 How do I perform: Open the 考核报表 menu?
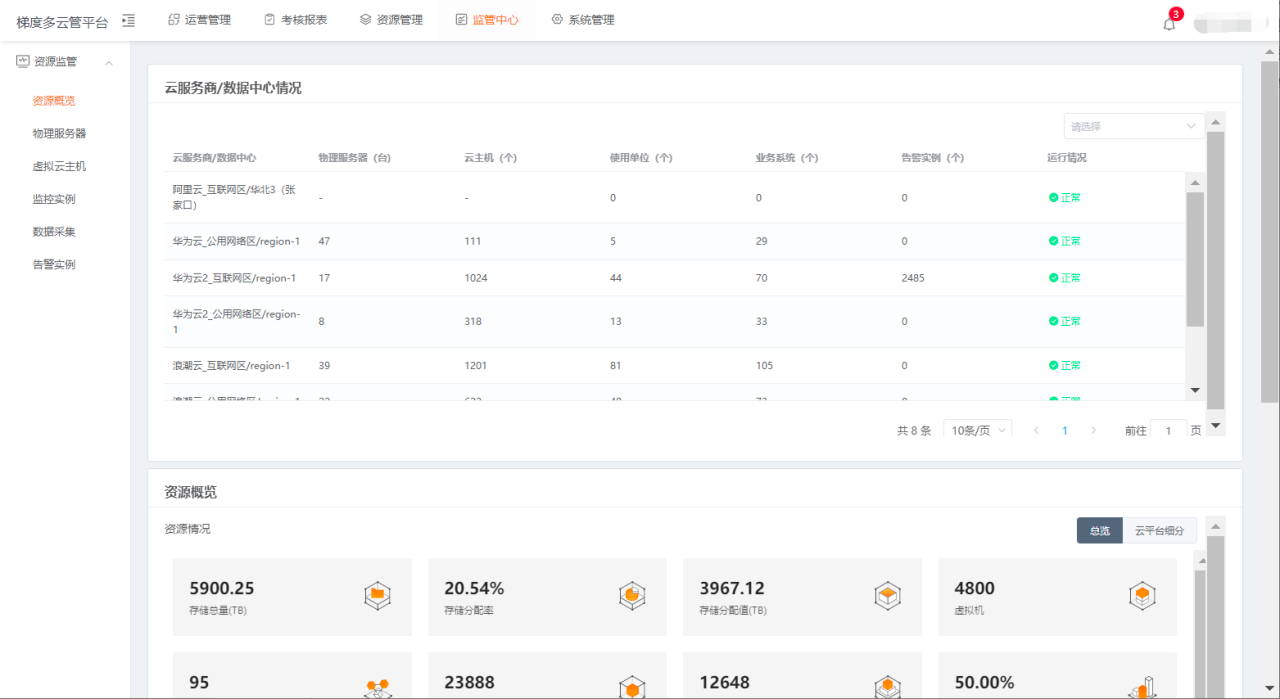tap(295, 20)
